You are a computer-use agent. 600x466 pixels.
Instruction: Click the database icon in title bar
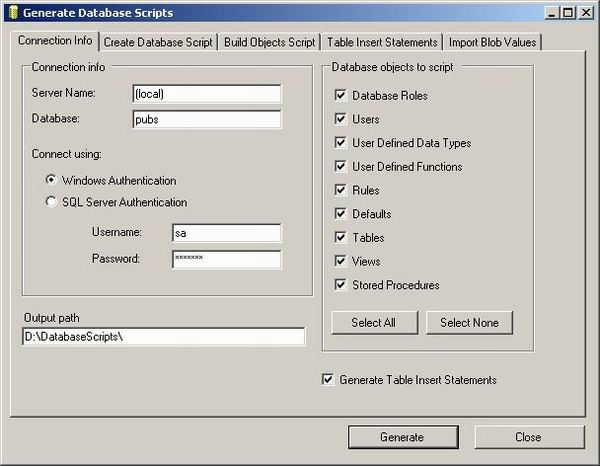tap(12, 12)
